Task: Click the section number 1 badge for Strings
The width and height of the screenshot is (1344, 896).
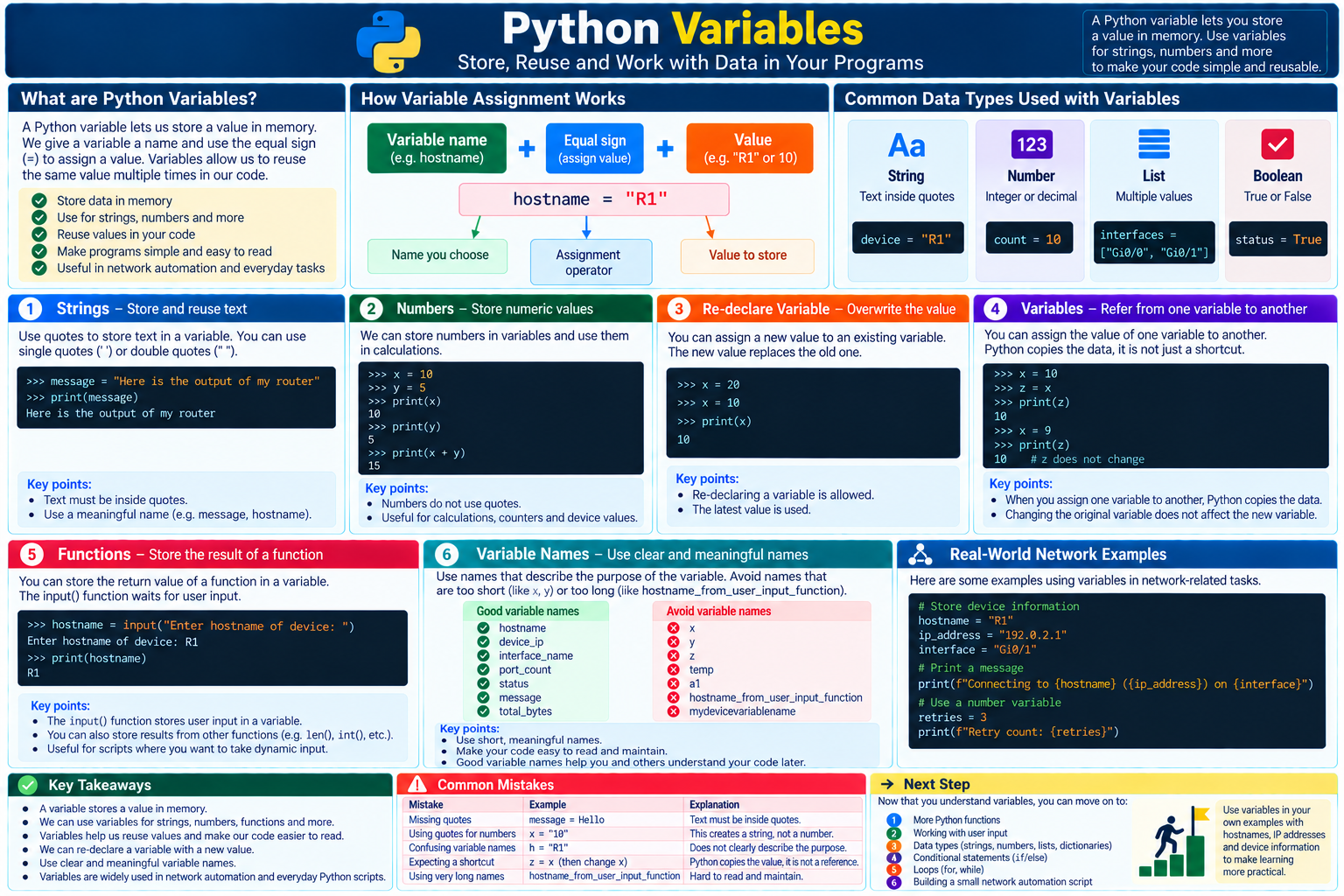Action: point(30,309)
